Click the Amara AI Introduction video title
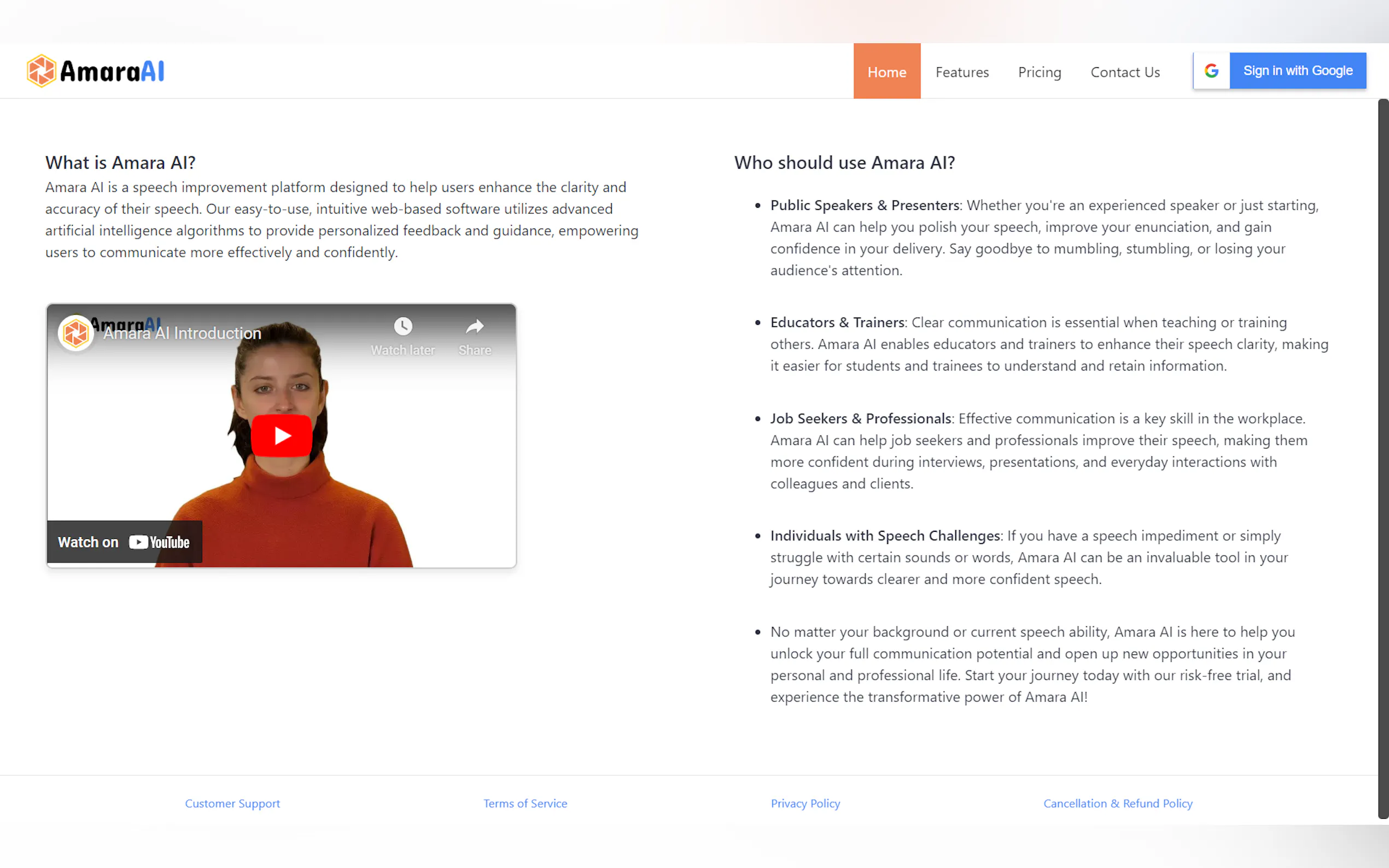This screenshot has height=868, width=1389. tap(182, 333)
